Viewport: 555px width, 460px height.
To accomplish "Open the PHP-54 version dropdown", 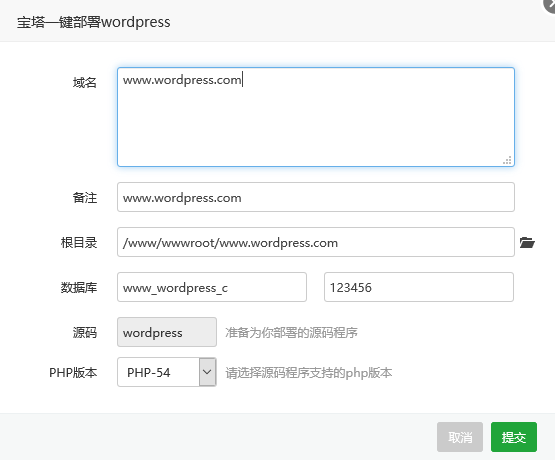I will 167,372.
